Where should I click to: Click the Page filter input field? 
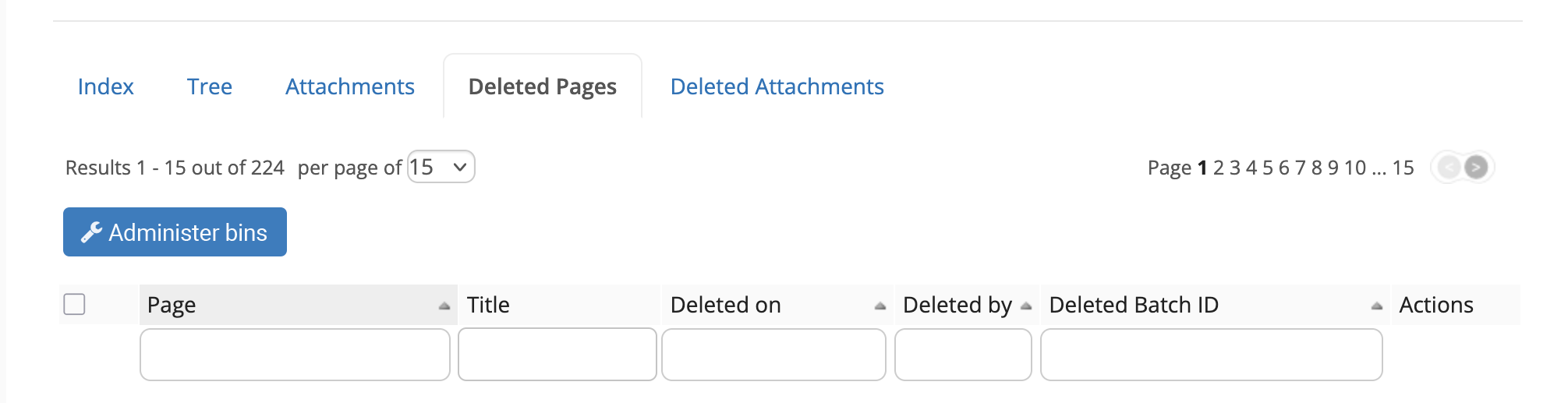[x=295, y=355]
